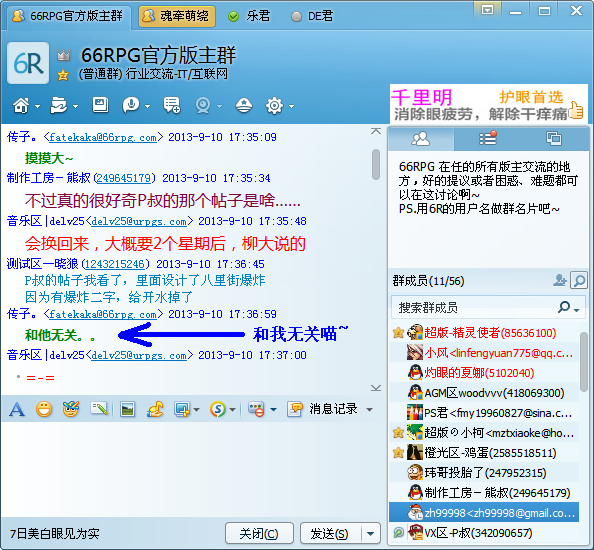Image resolution: width=594 pixels, height=550 pixels.
Task: Expand the 消息记录 dropdown arrow
Action: (369, 409)
